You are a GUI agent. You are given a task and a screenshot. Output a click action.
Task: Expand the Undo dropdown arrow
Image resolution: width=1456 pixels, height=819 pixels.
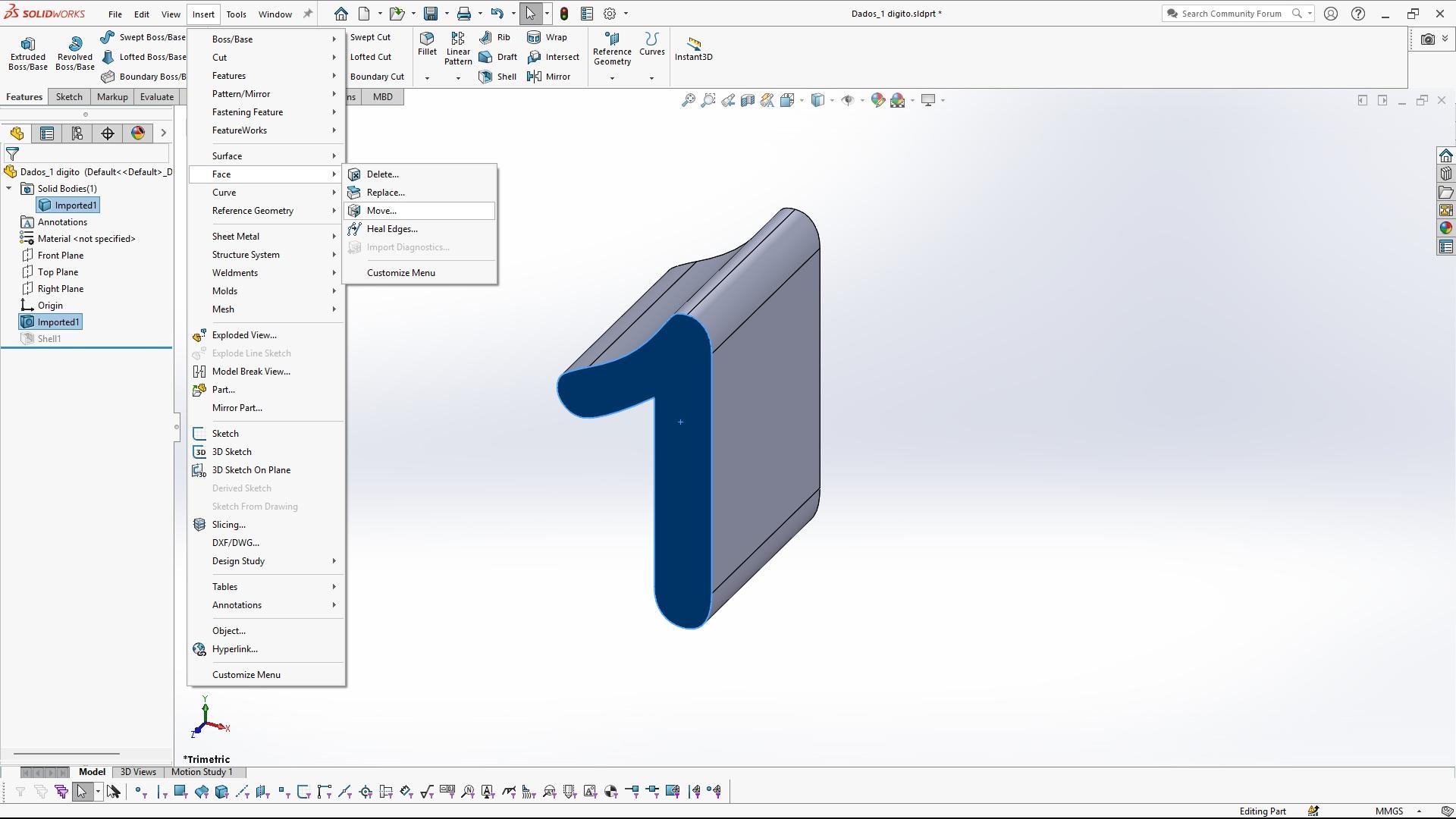pos(513,14)
